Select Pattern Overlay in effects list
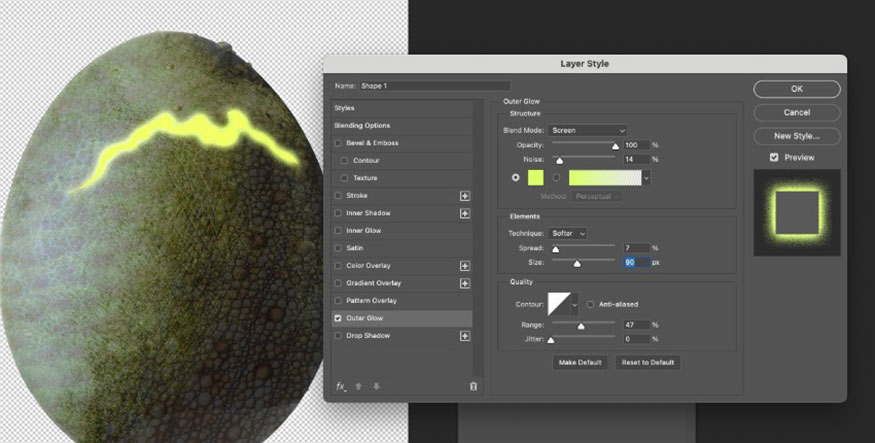The image size is (875, 443). pos(402,301)
